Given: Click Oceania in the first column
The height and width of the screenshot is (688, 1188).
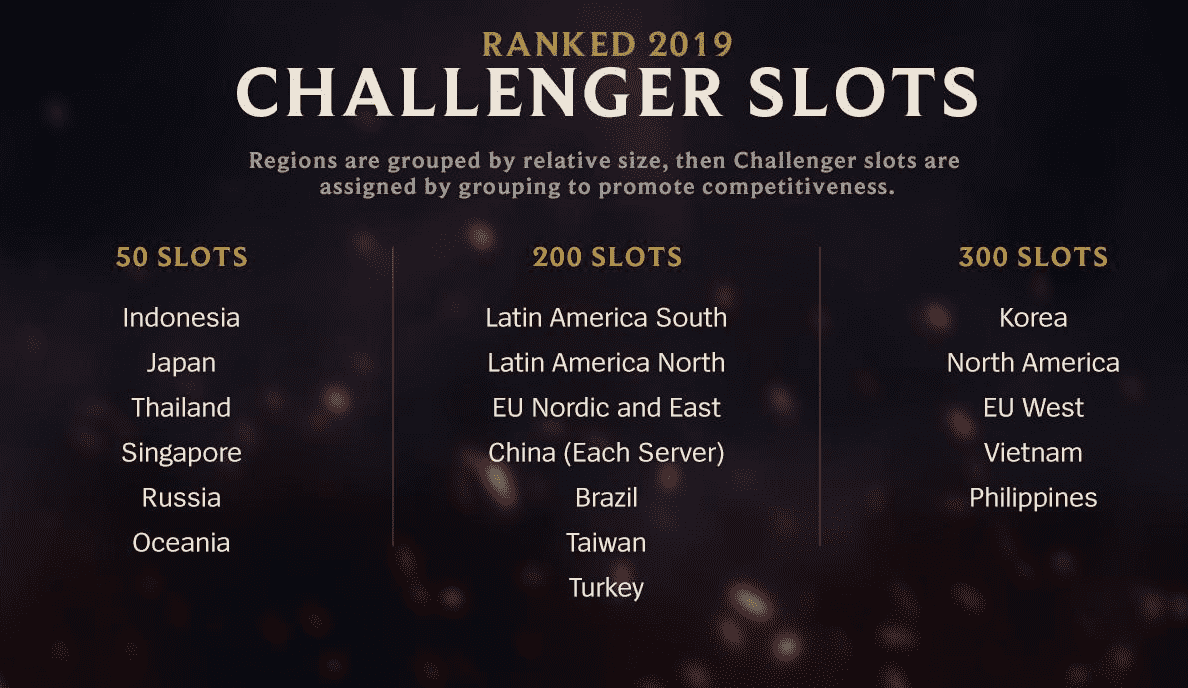Looking at the screenshot, I should (x=181, y=543).
